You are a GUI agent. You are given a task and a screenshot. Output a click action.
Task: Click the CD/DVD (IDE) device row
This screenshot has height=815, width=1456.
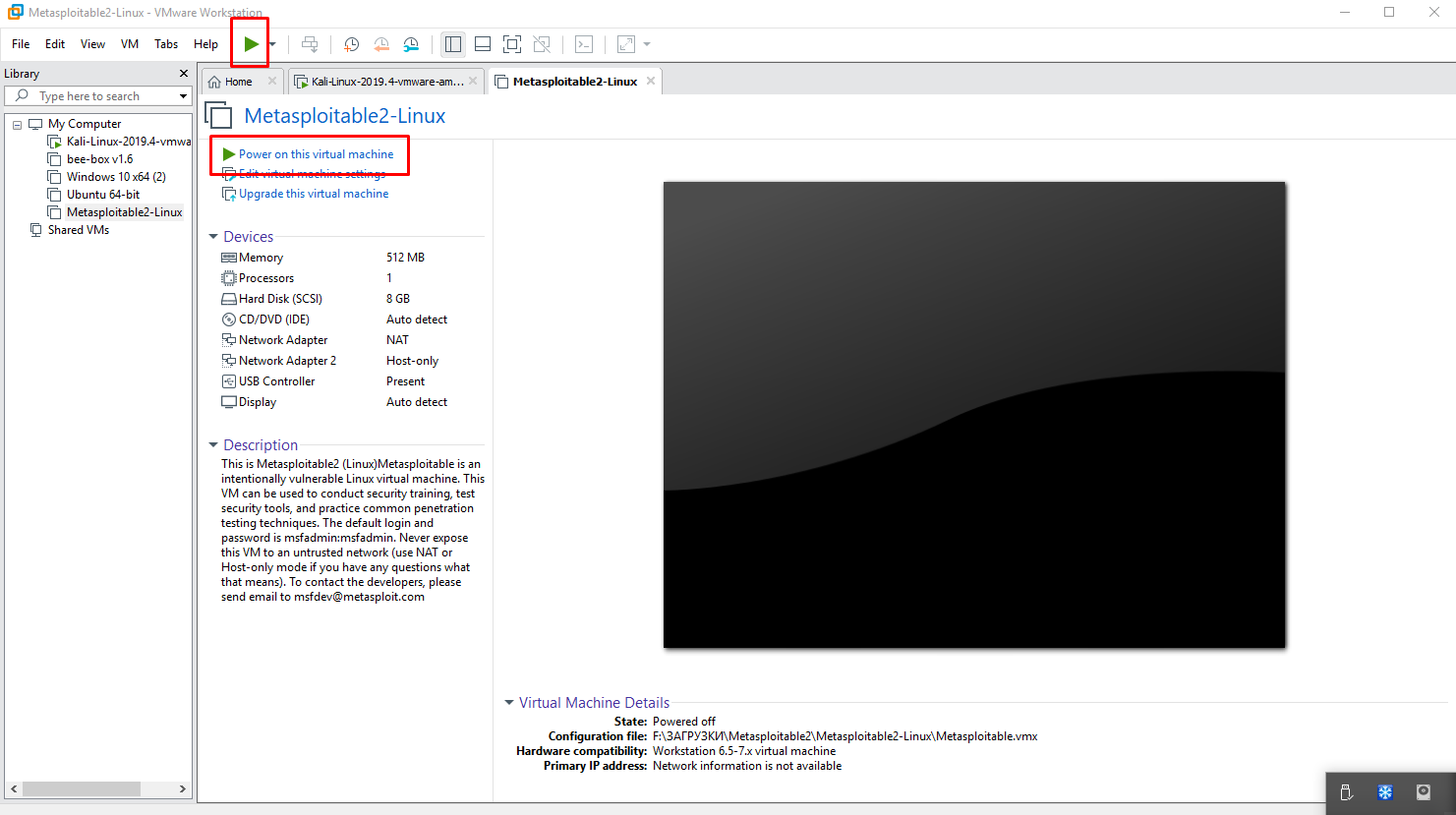(352, 320)
